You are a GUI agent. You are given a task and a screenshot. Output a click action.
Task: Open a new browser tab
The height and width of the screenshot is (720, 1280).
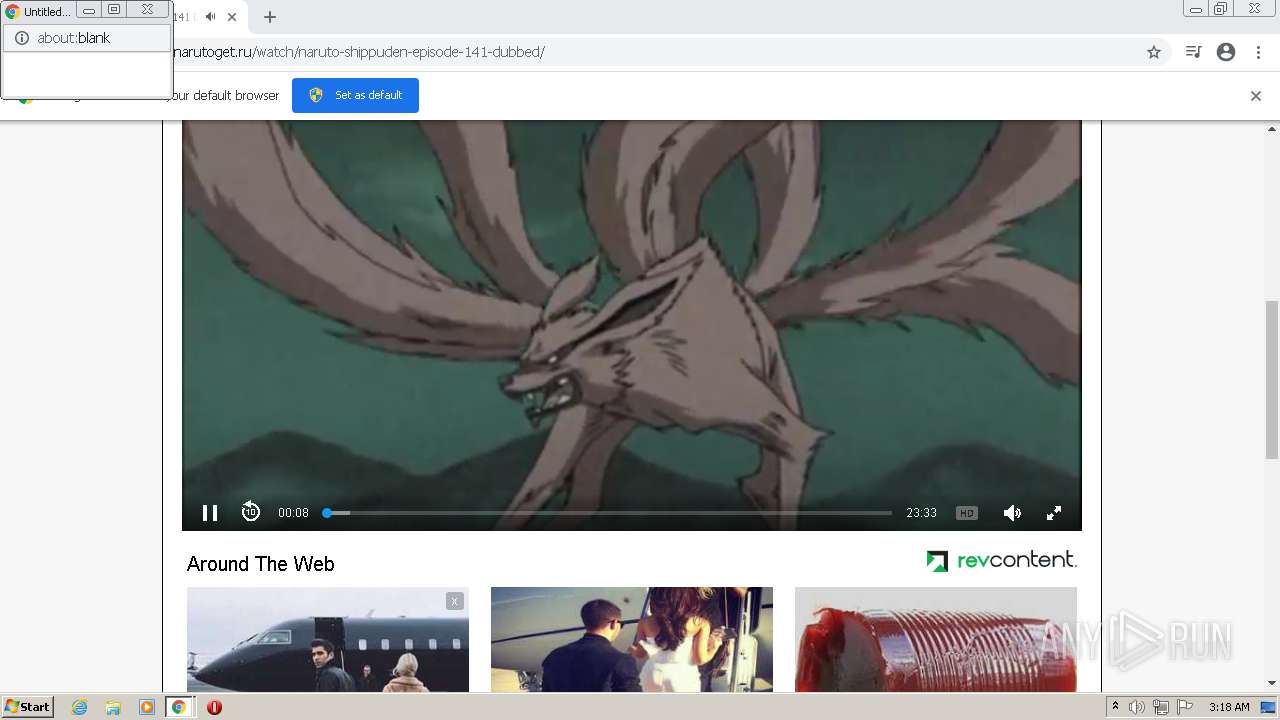(x=270, y=17)
